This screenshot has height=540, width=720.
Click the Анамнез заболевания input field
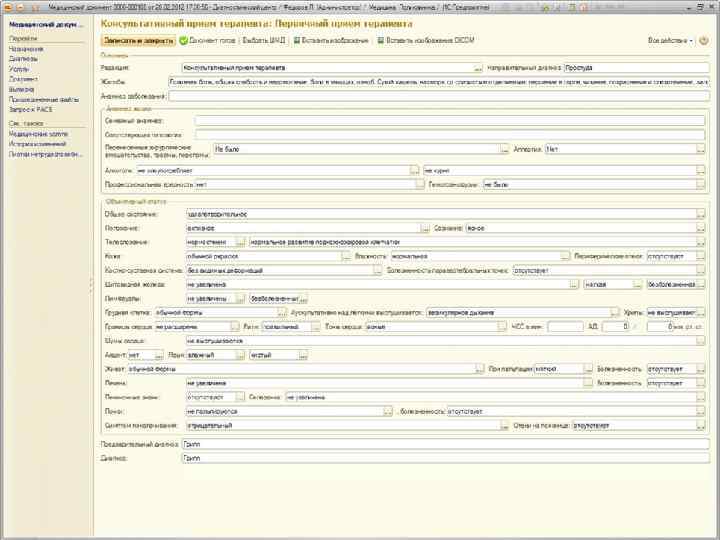pos(438,96)
